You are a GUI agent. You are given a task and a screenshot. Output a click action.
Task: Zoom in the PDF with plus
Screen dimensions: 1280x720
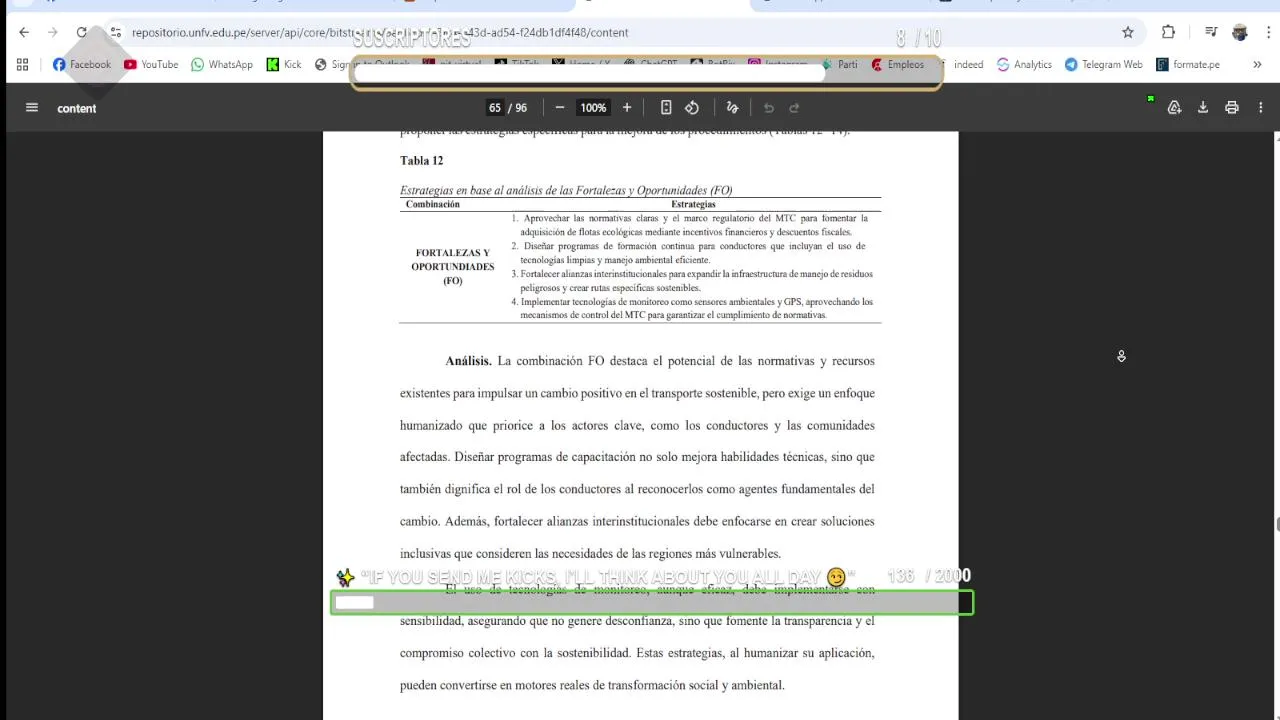tap(627, 108)
